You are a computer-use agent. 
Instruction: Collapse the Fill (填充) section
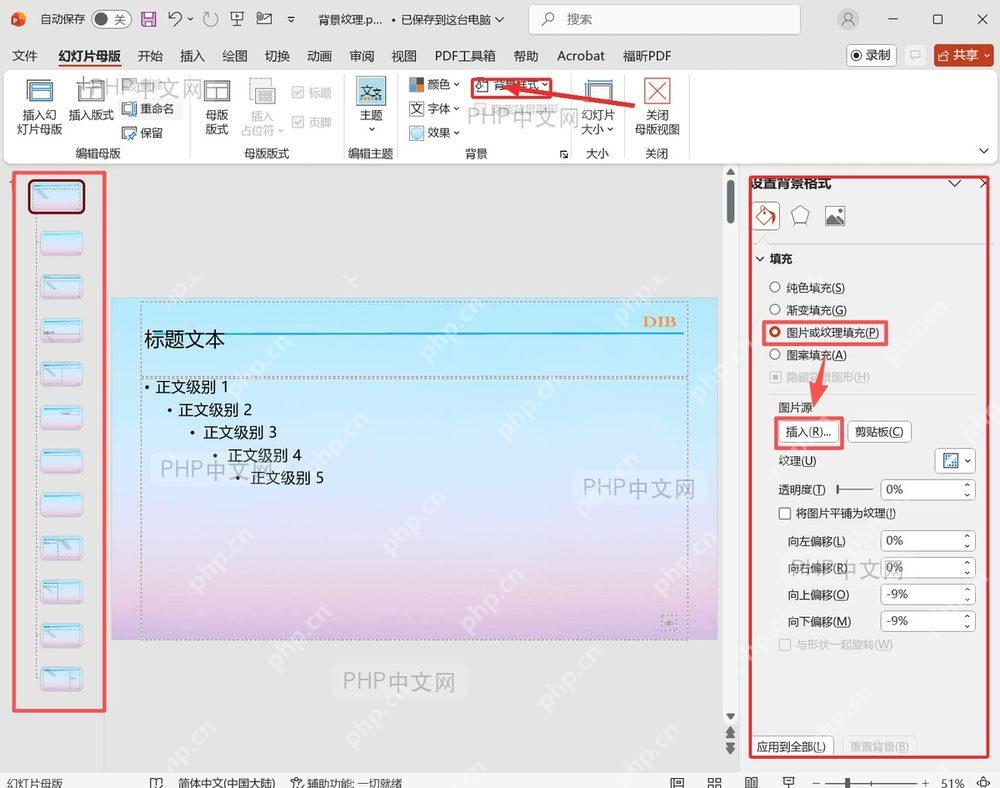click(760, 259)
